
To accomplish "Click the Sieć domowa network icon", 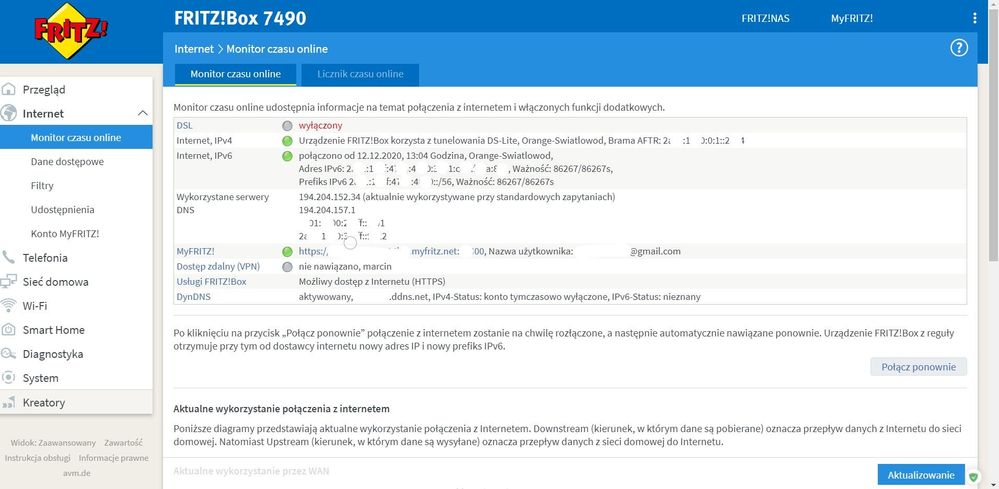I will [9, 281].
